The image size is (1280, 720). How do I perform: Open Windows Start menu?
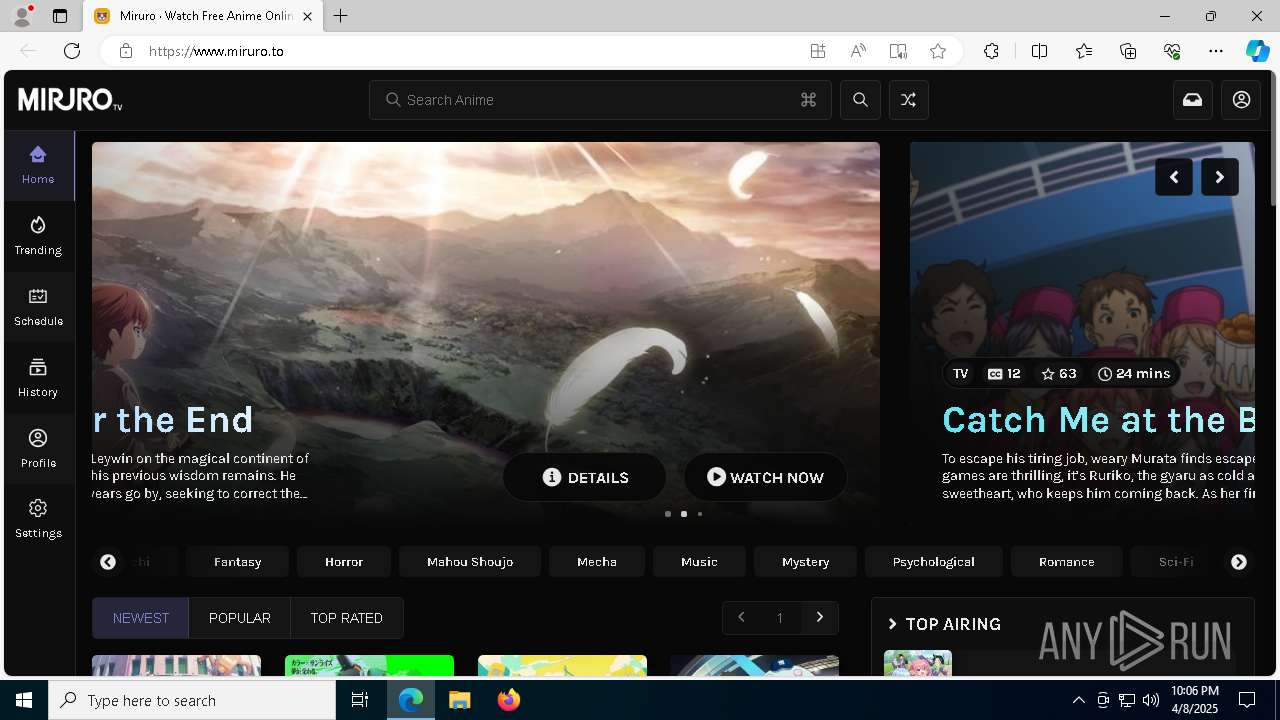pos(24,700)
